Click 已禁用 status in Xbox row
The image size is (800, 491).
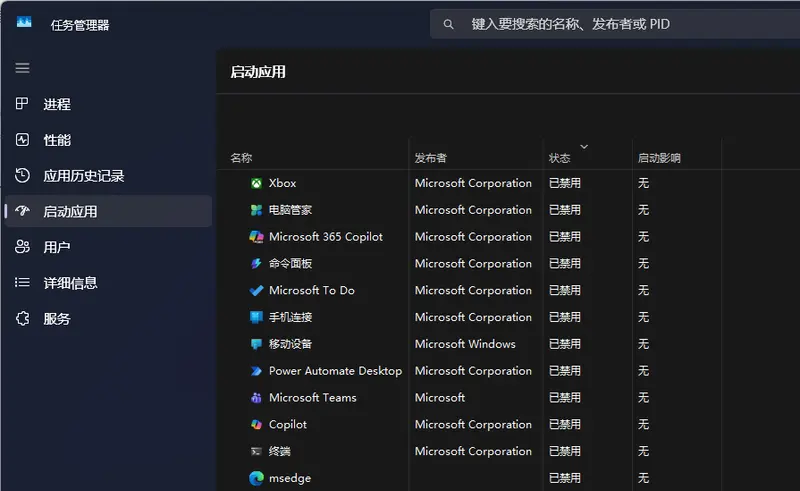pyautogui.click(x=564, y=183)
